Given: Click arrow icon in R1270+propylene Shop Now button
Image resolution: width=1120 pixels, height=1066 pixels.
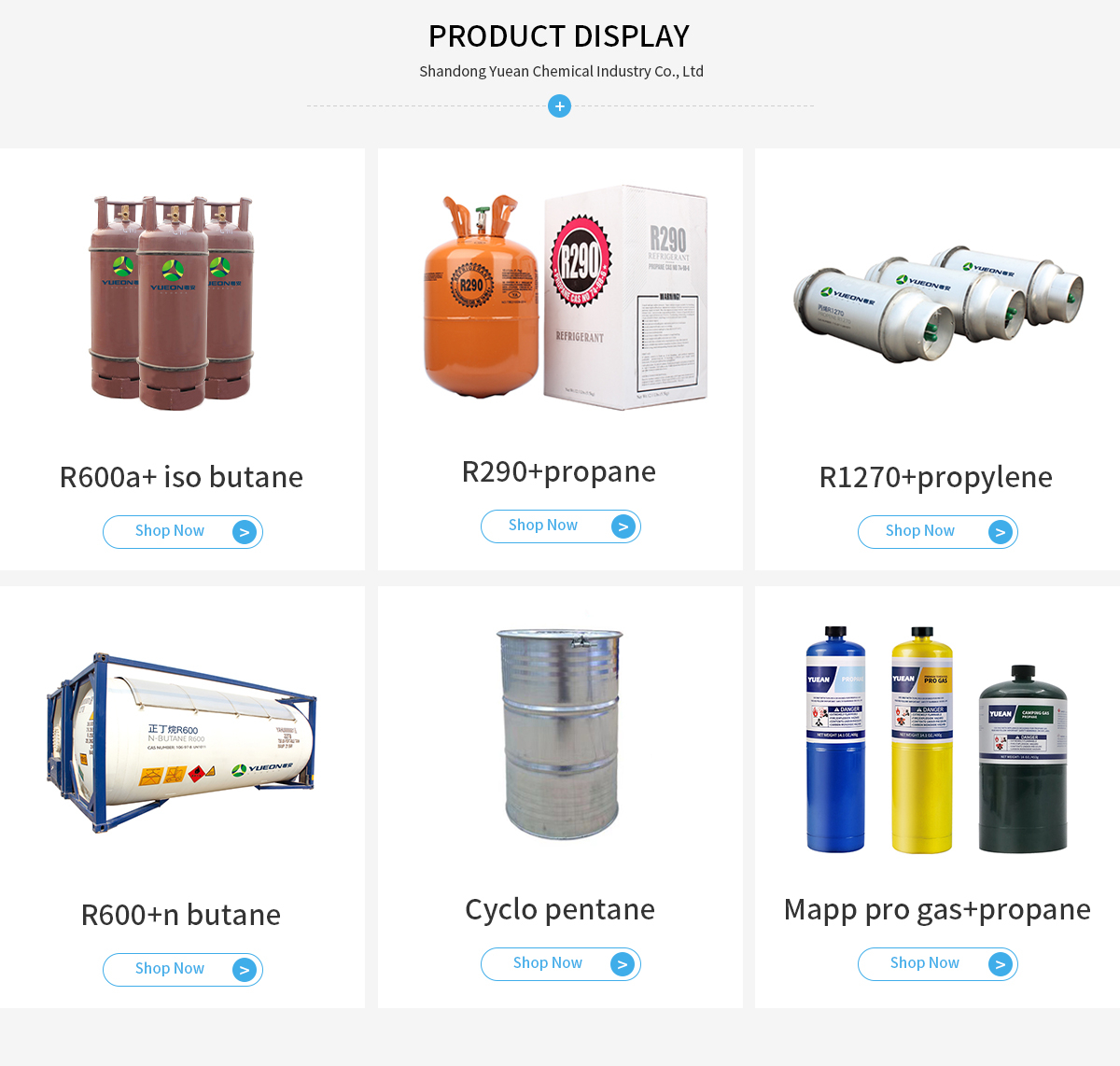Looking at the screenshot, I should (1001, 532).
